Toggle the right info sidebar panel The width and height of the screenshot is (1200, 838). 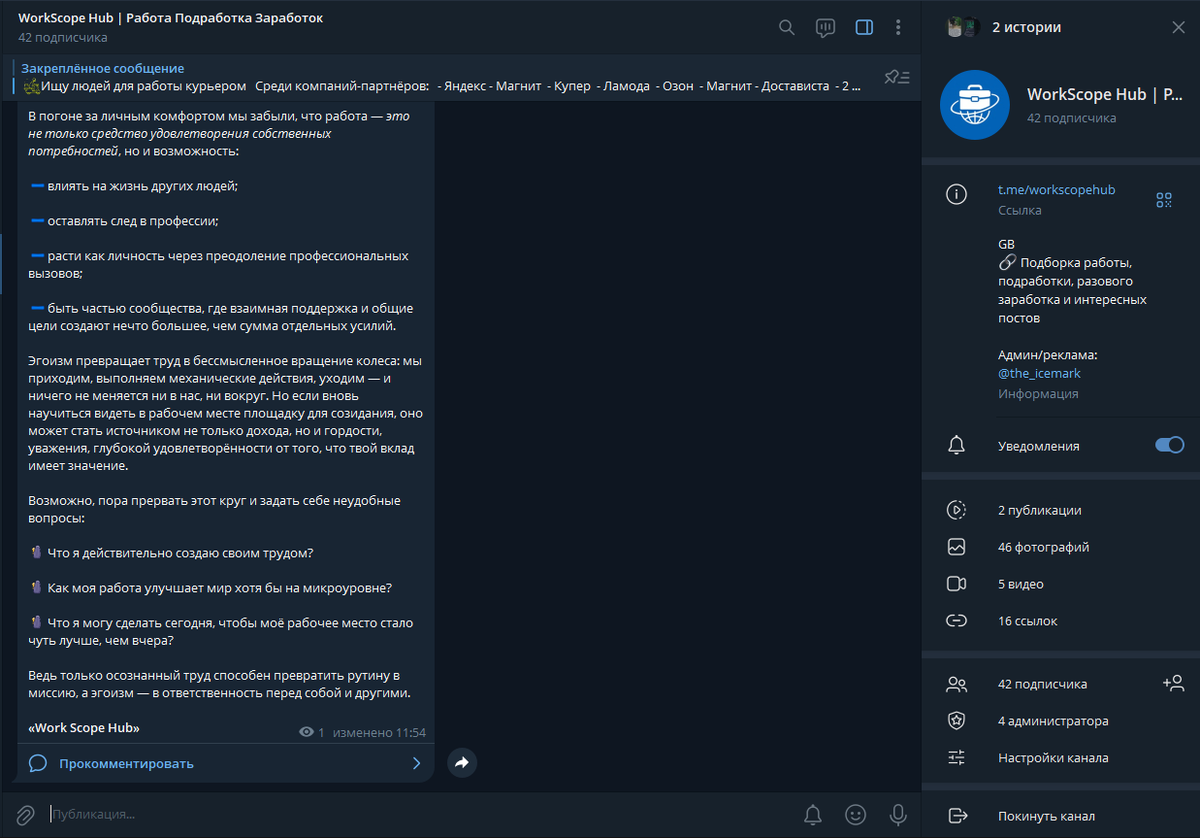click(x=864, y=28)
